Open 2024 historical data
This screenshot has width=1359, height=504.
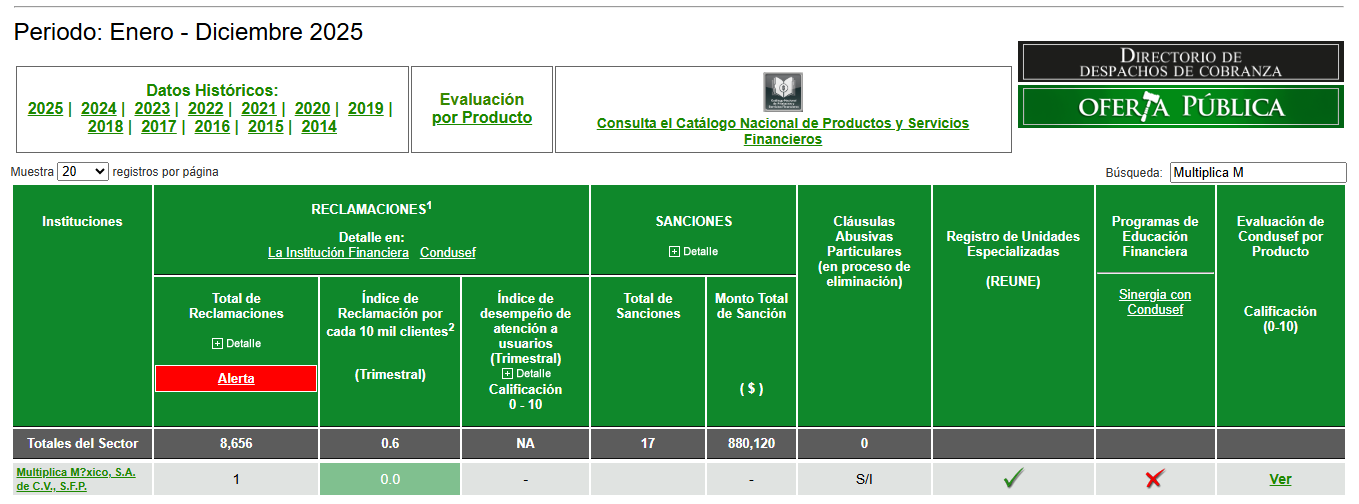point(99,109)
